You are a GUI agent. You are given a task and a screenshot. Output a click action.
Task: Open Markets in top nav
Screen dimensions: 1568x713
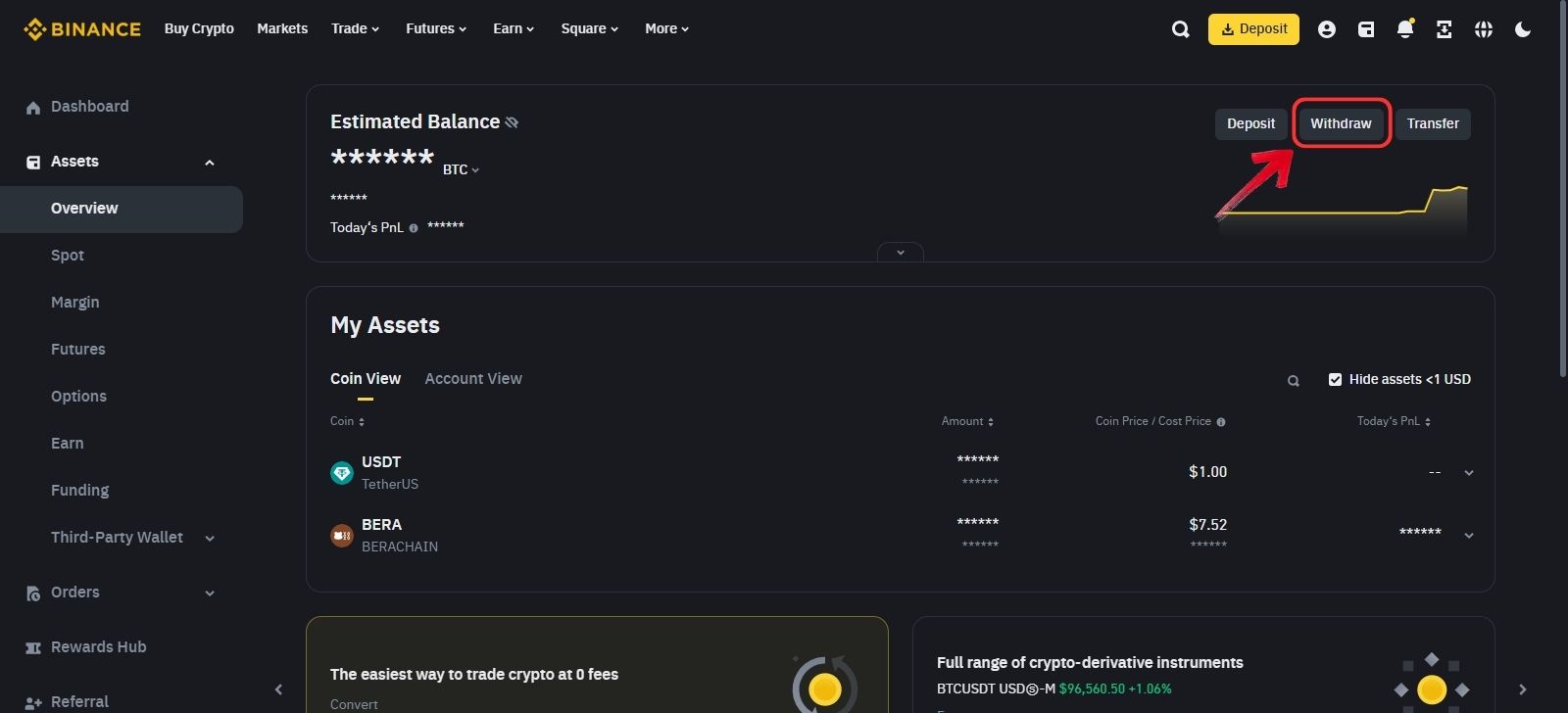pyautogui.click(x=282, y=28)
